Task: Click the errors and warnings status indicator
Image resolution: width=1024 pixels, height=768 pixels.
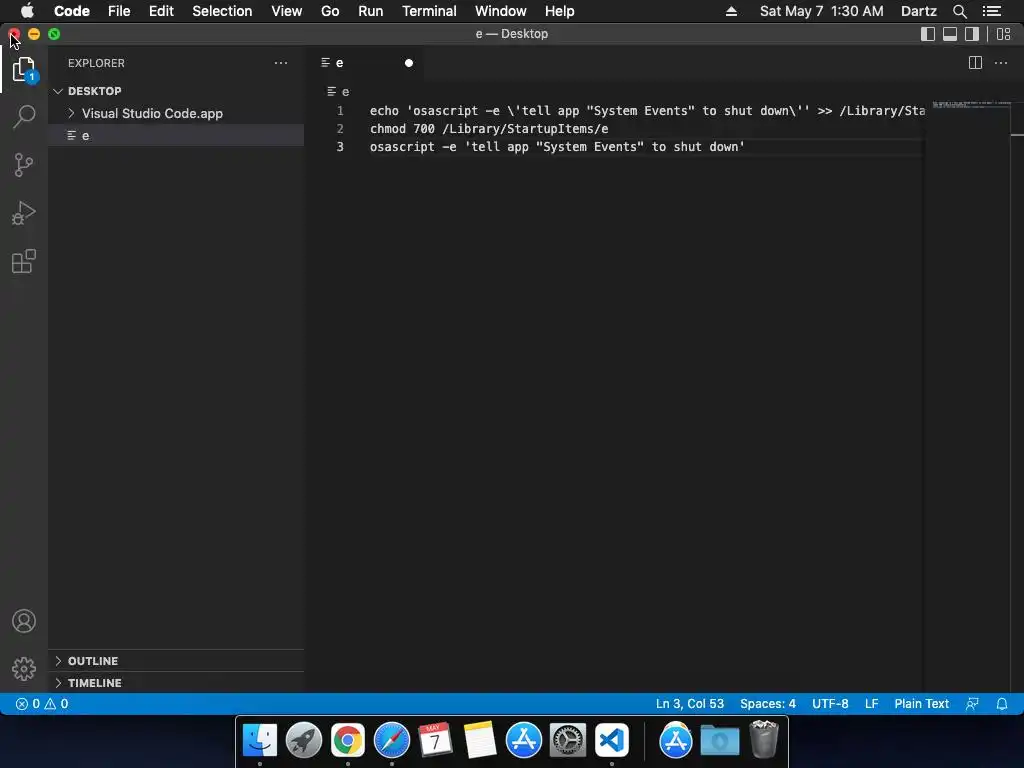Action: pyautogui.click(x=42, y=704)
